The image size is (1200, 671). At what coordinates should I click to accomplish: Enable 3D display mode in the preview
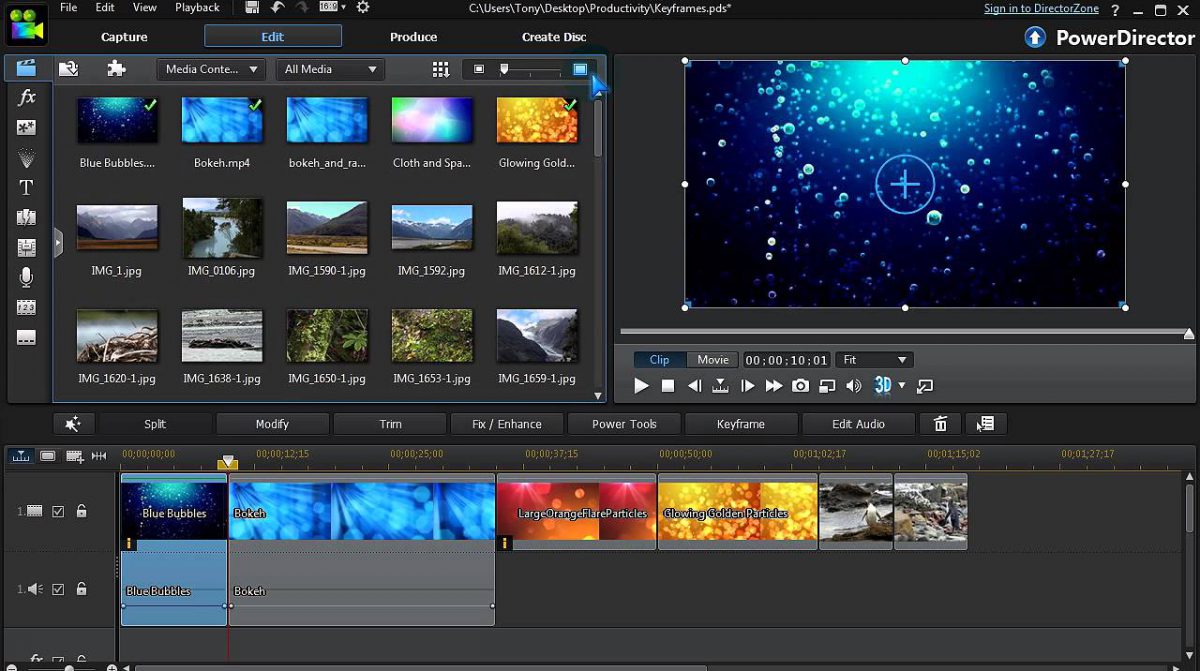click(x=883, y=385)
